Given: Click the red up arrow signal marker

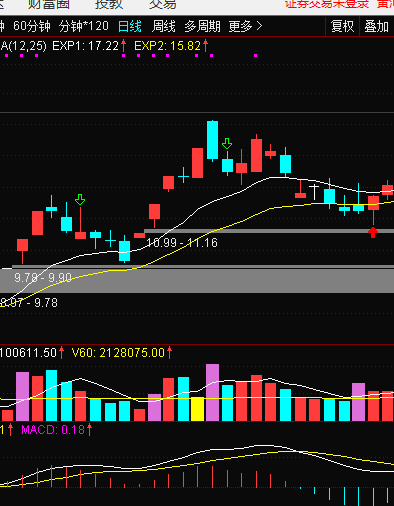Looking at the screenshot, I should [x=373, y=232].
